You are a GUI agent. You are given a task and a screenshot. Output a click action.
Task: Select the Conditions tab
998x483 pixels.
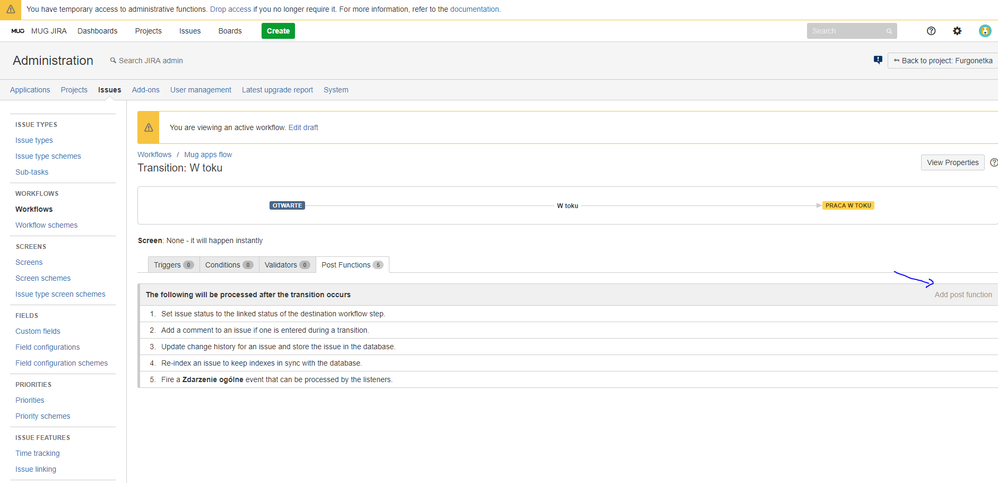tap(229, 265)
